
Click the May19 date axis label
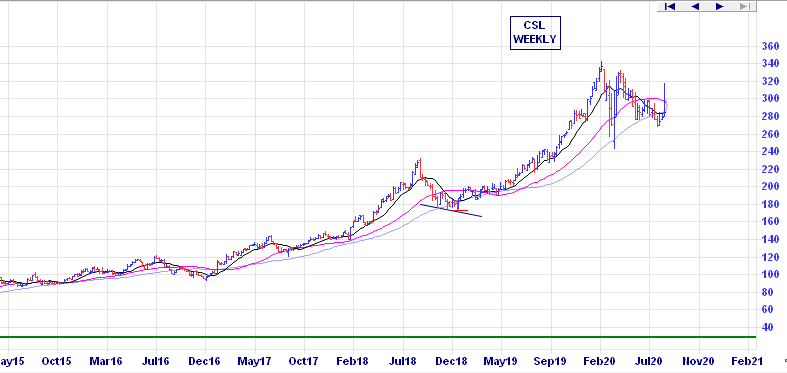501,361
